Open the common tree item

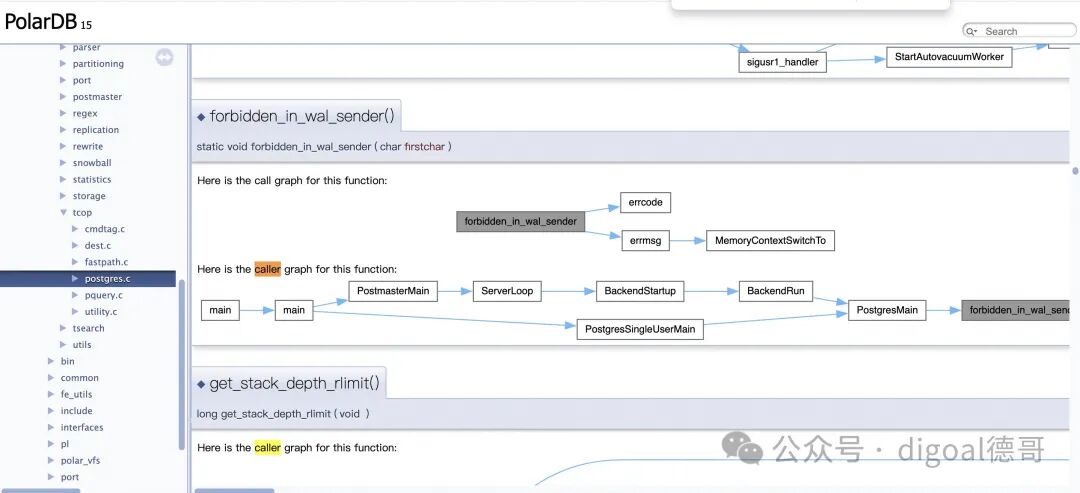point(79,377)
